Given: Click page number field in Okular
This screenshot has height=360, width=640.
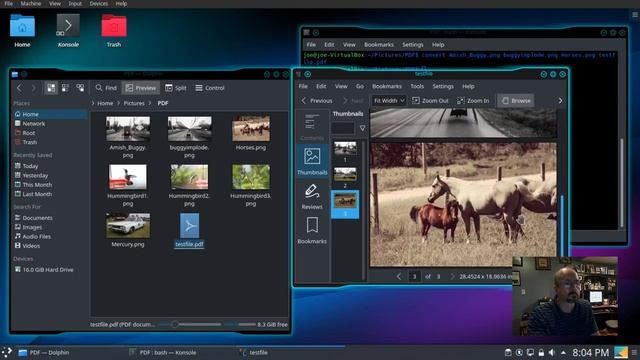Looking at the screenshot, I should pyautogui.click(x=414, y=276).
